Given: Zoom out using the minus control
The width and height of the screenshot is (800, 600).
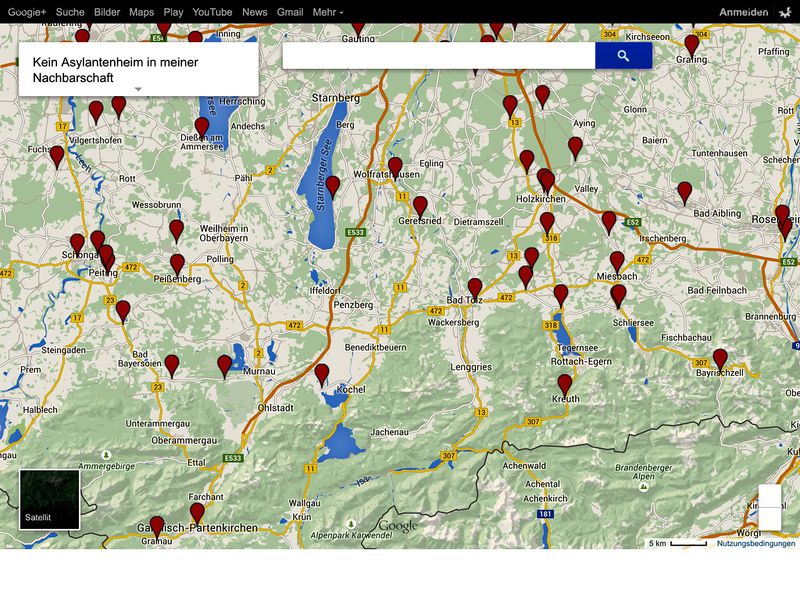Looking at the screenshot, I should point(770,520).
